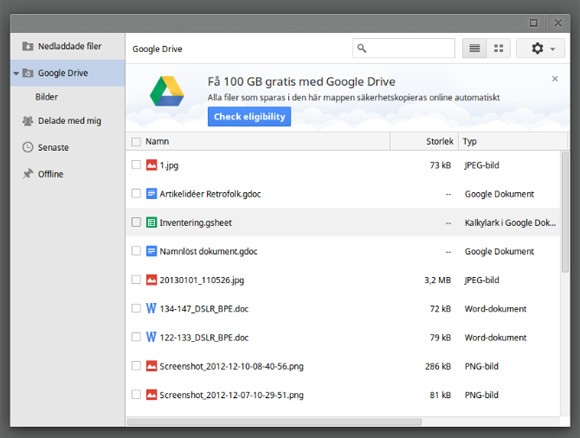
Task: Click the 286 kB size value
Action: (x=438, y=366)
